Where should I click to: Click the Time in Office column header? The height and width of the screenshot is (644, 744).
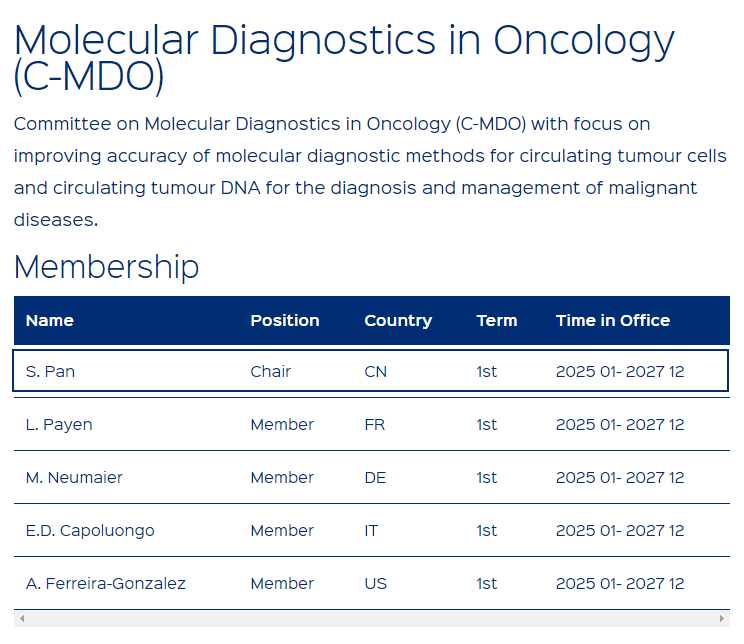click(x=613, y=320)
